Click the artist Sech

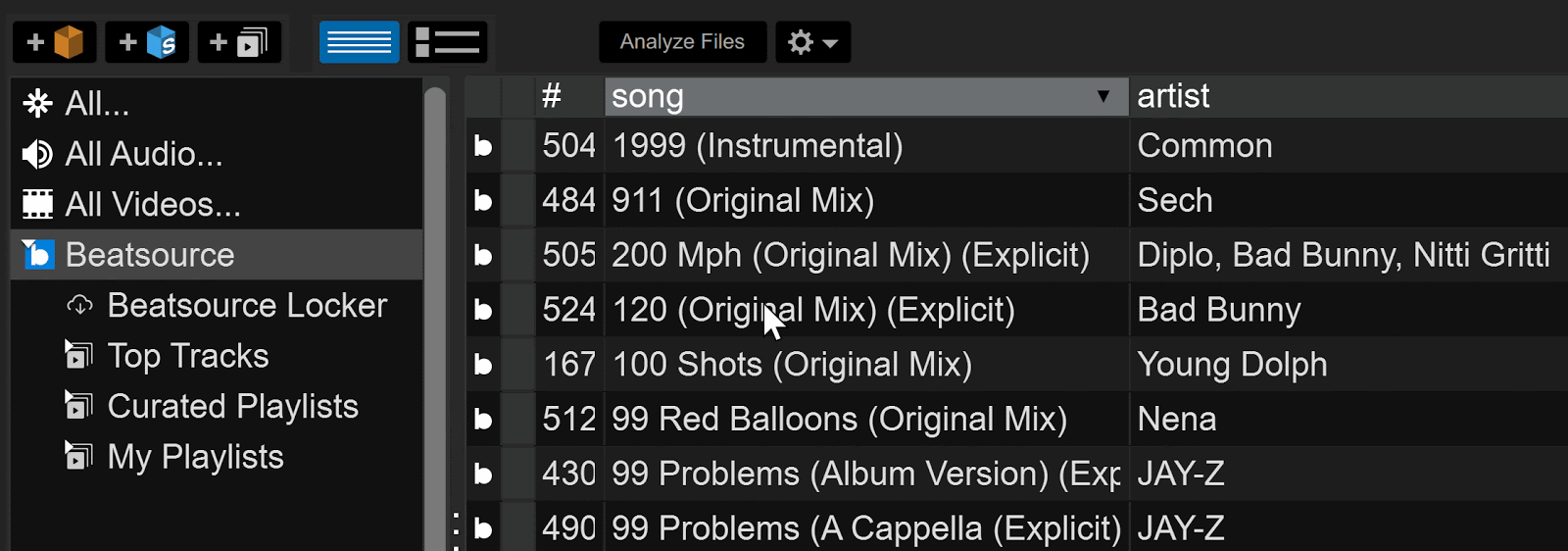(x=1175, y=201)
